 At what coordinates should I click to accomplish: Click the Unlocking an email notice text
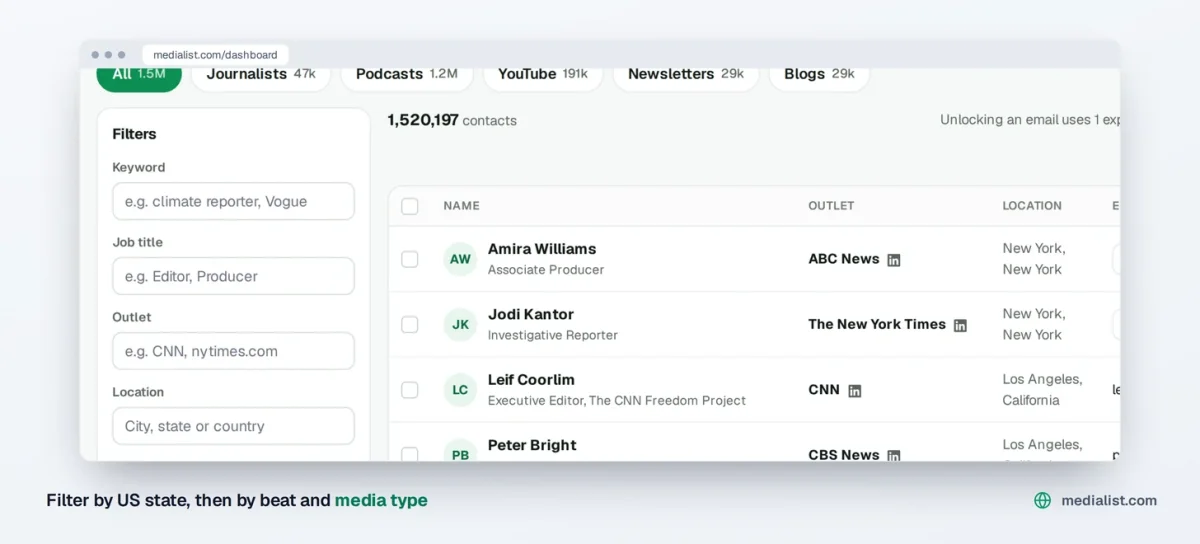point(1030,120)
